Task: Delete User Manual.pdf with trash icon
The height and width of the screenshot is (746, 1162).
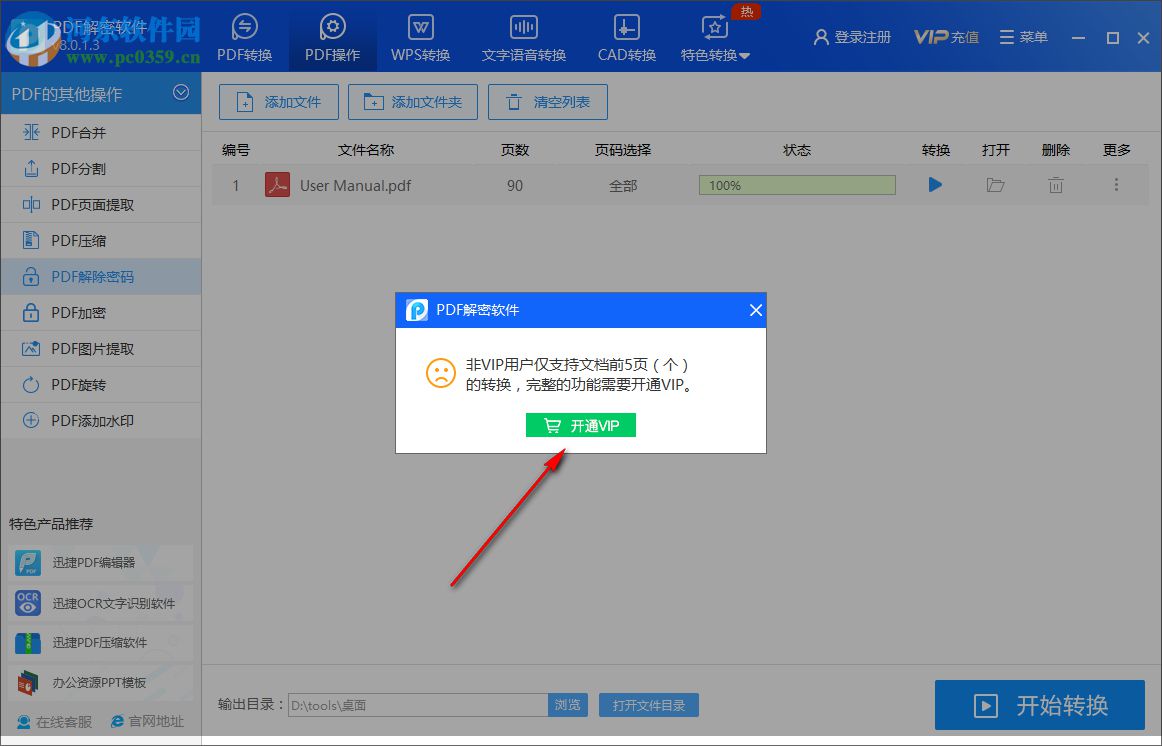Action: pos(1055,185)
